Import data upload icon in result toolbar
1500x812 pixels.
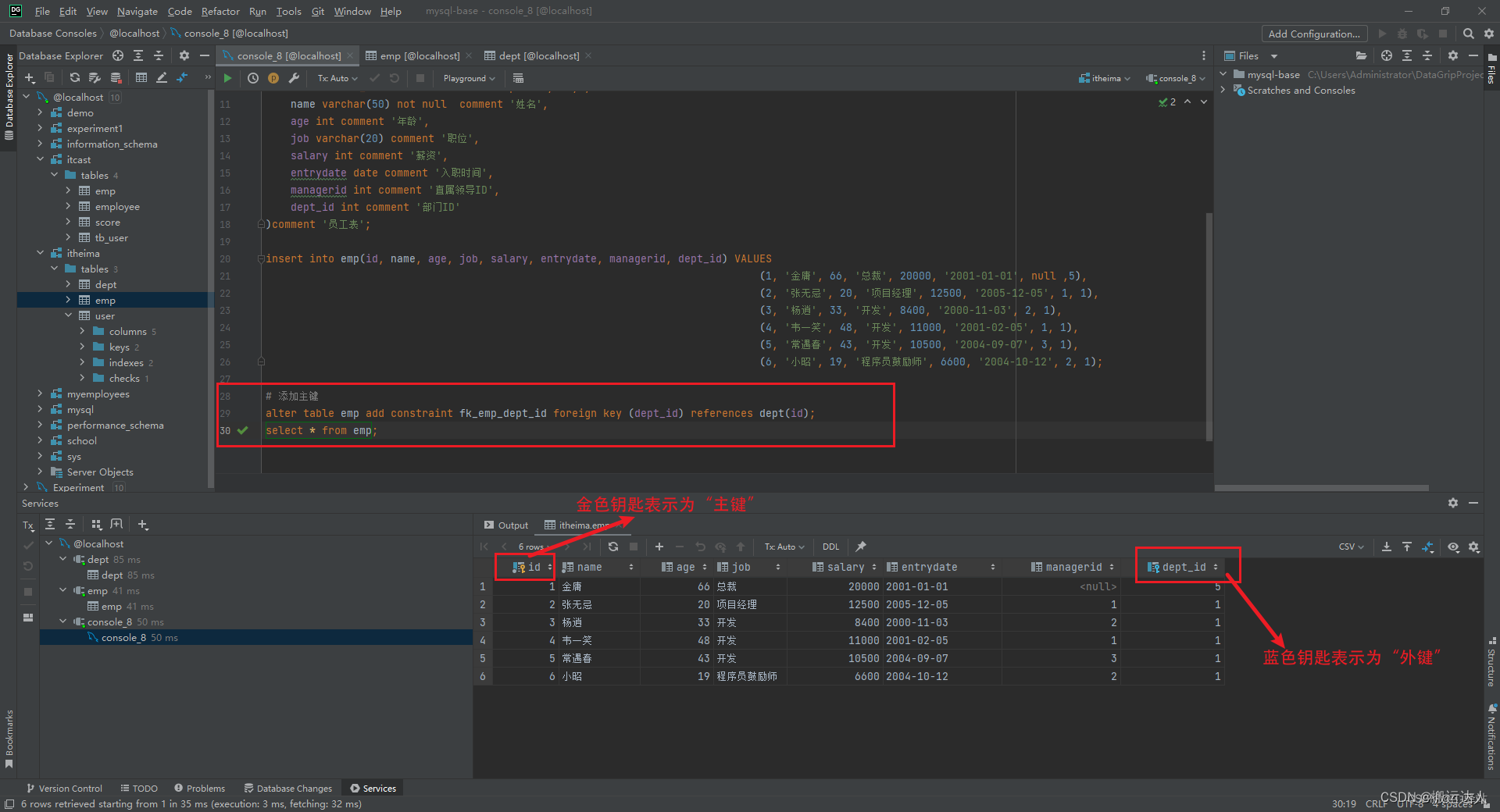tap(1407, 547)
